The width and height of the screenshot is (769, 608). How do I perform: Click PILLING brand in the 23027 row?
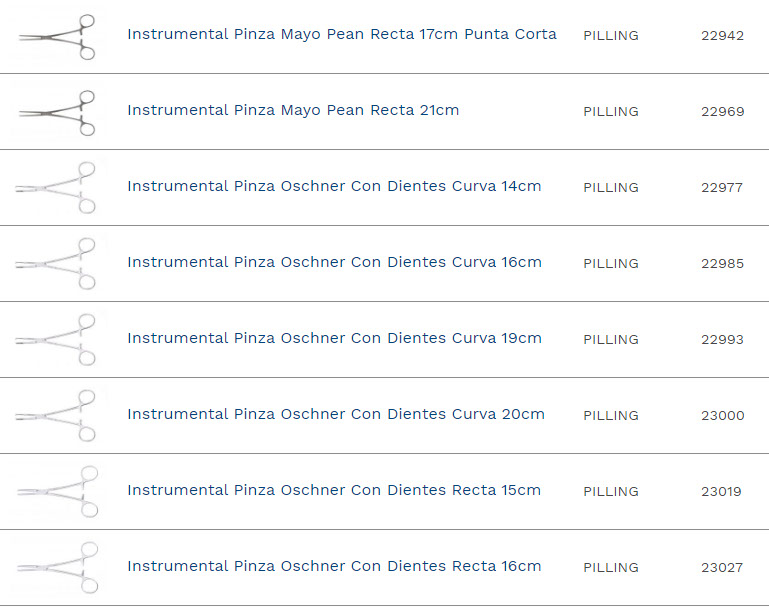click(x=611, y=568)
